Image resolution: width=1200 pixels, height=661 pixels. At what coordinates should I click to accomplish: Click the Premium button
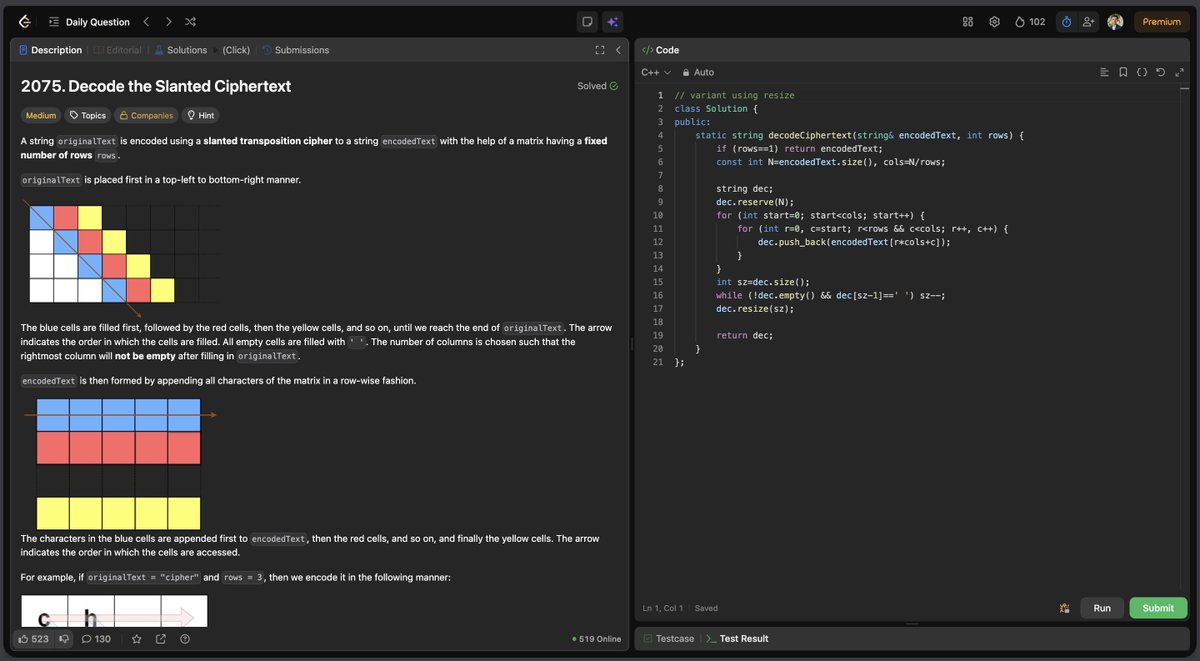1161,21
